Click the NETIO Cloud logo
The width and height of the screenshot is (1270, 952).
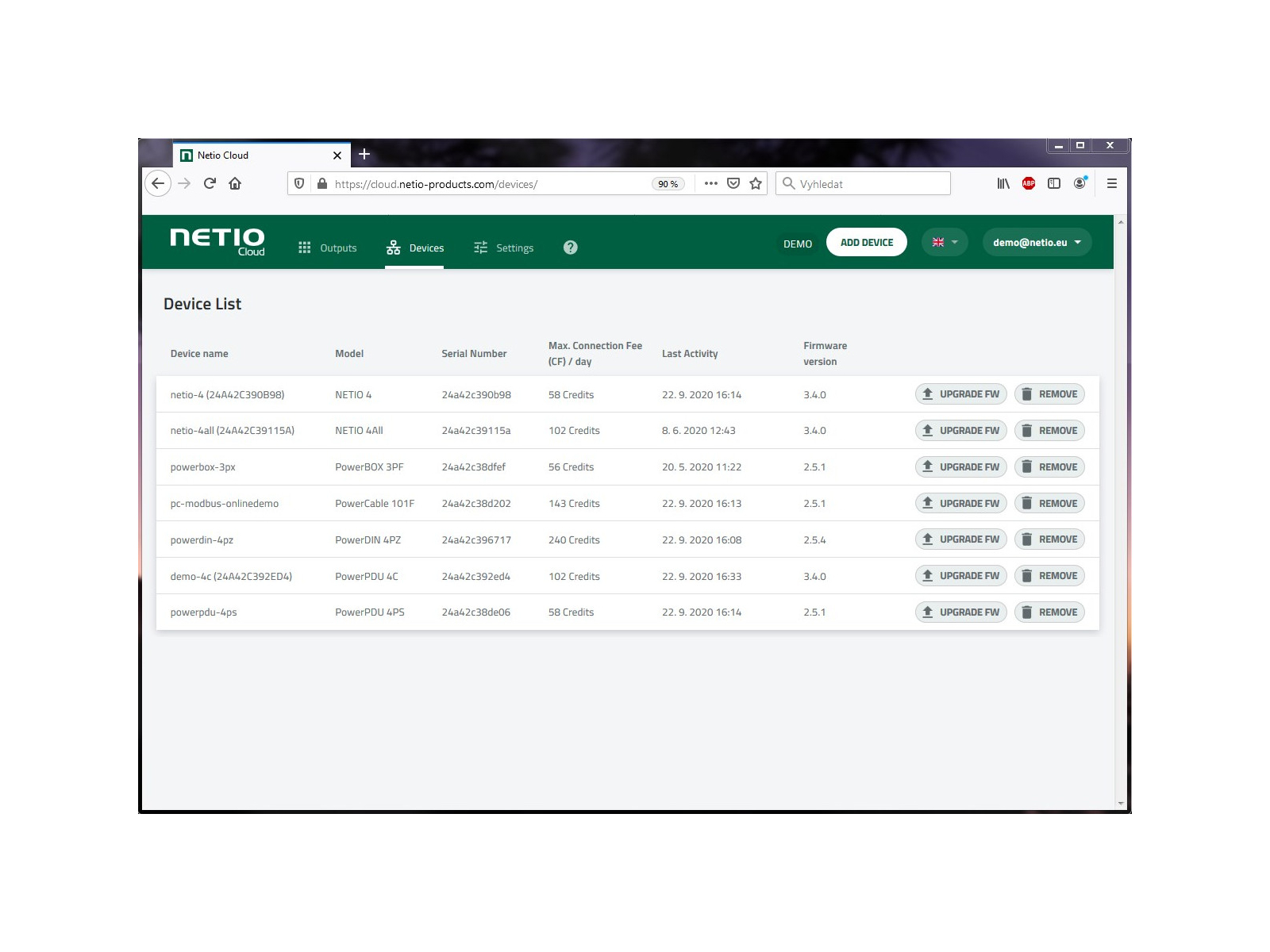click(217, 242)
